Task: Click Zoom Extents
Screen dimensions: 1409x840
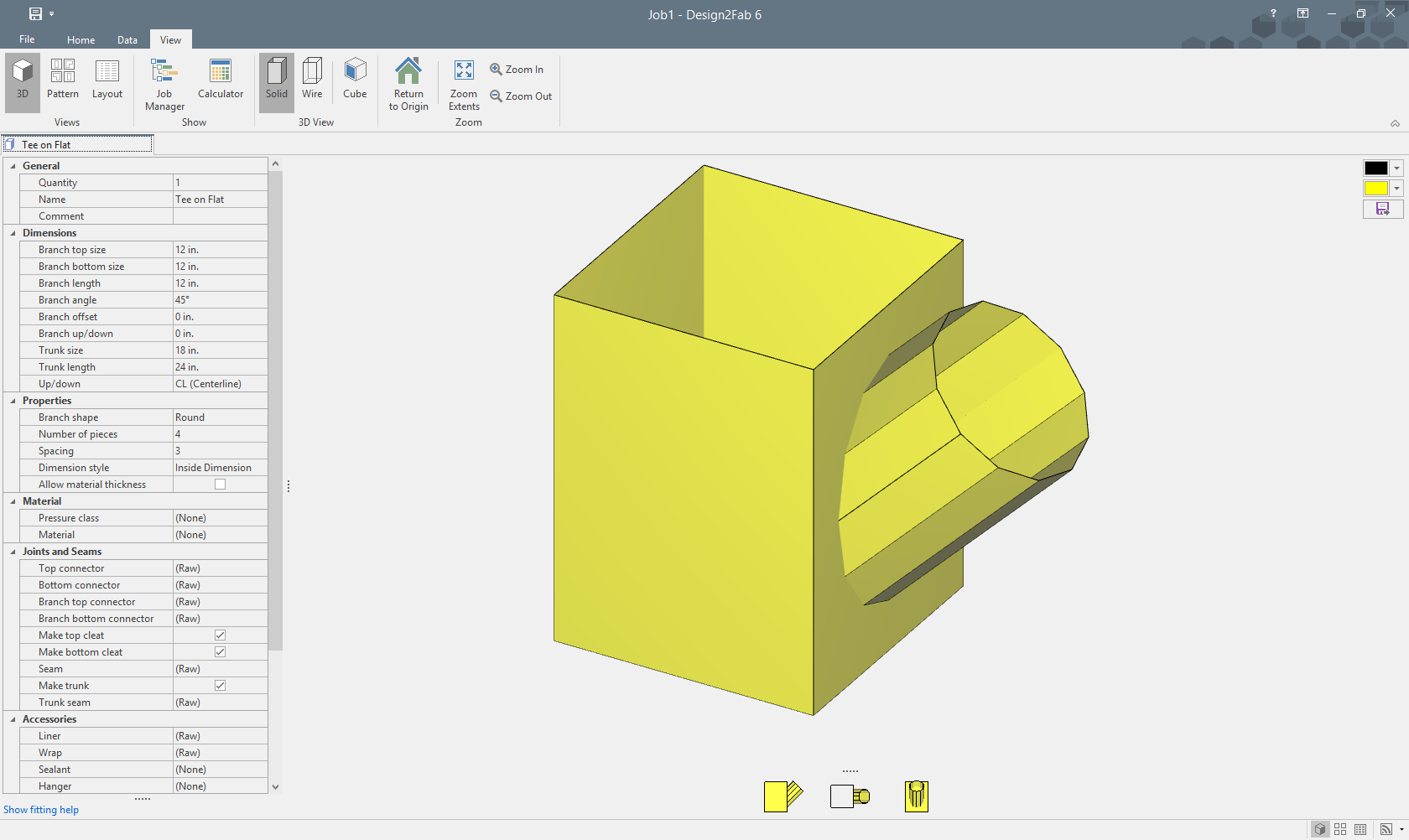Action: (464, 83)
